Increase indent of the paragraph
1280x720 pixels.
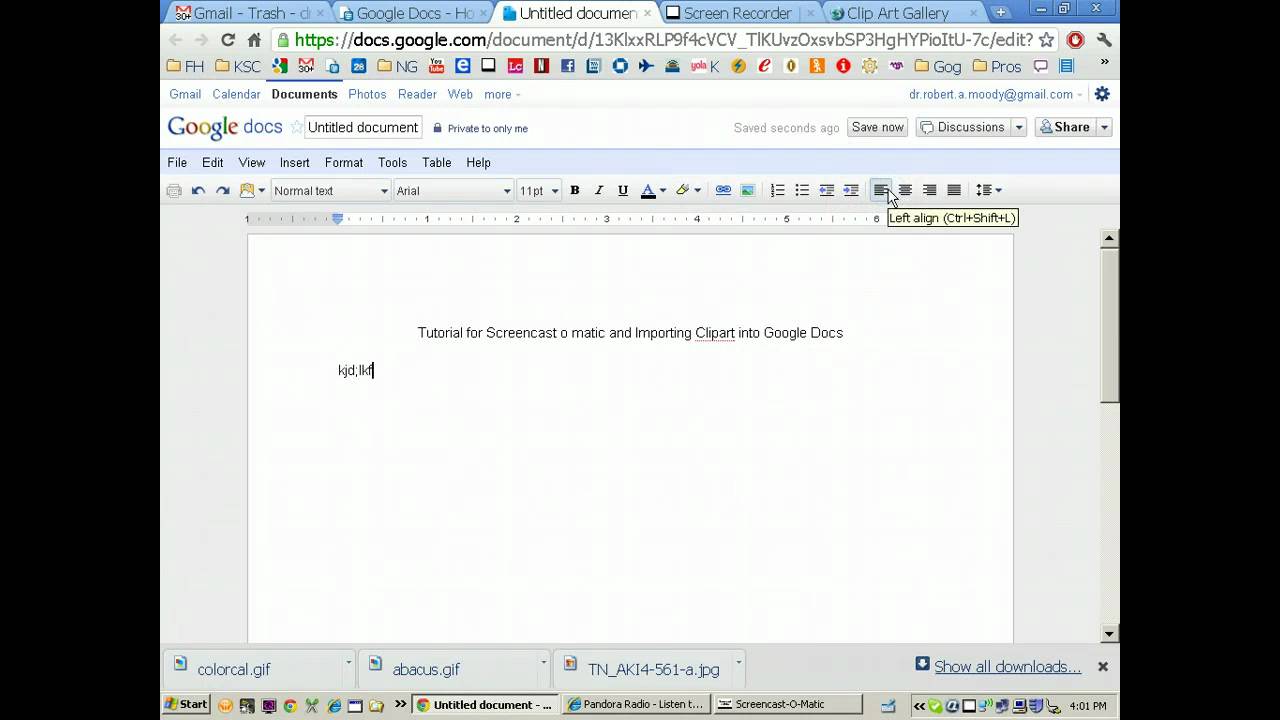[x=851, y=191]
